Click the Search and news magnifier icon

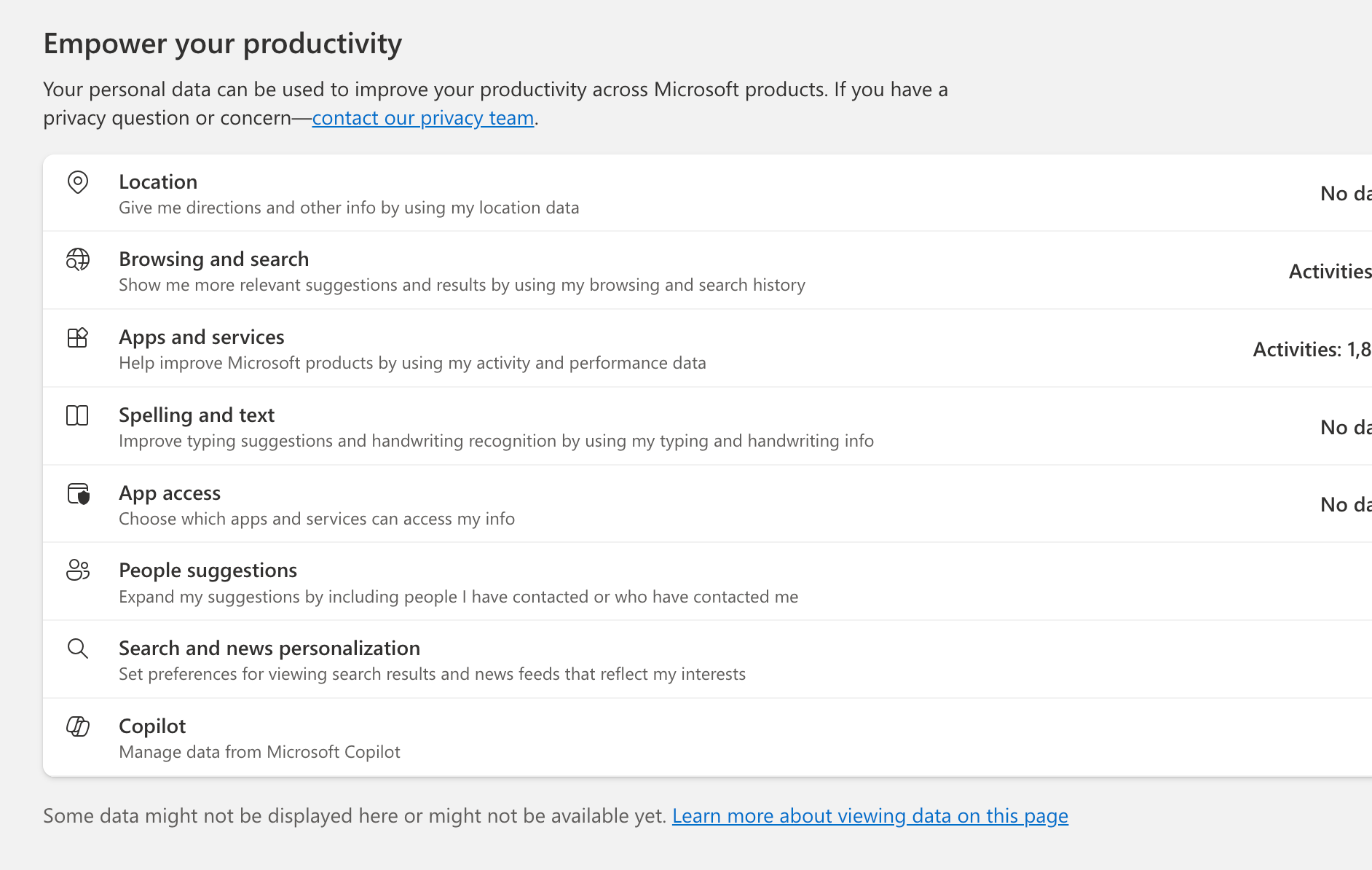coord(78,648)
